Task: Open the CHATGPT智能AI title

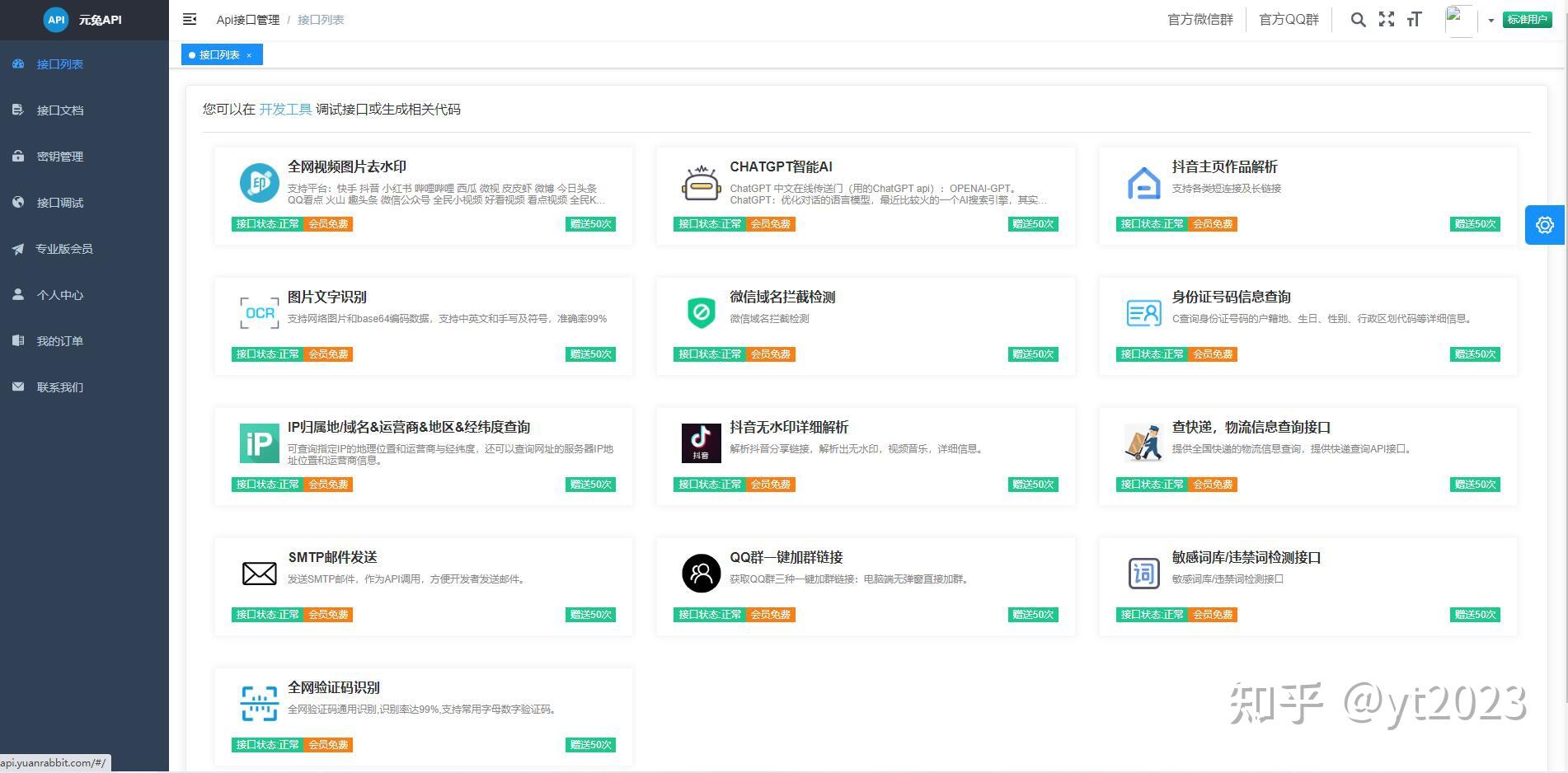Action: (781, 167)
